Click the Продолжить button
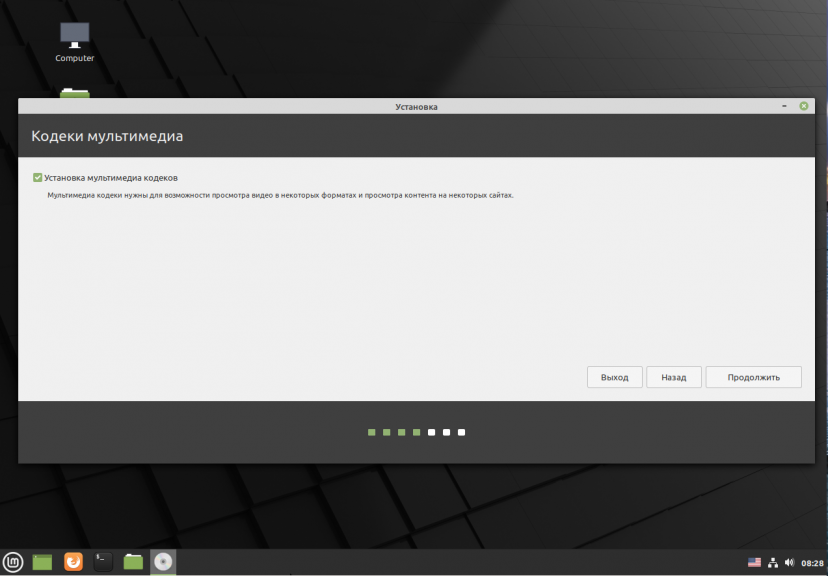Image resolution: width=828 pixels, height=576 pixels. point(754,377)
